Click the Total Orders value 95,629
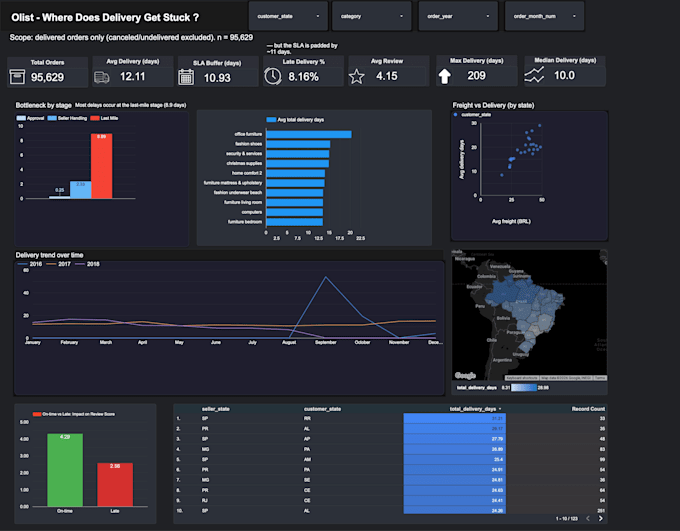Viewport: 680px width, 531px height. coord(47,77)
